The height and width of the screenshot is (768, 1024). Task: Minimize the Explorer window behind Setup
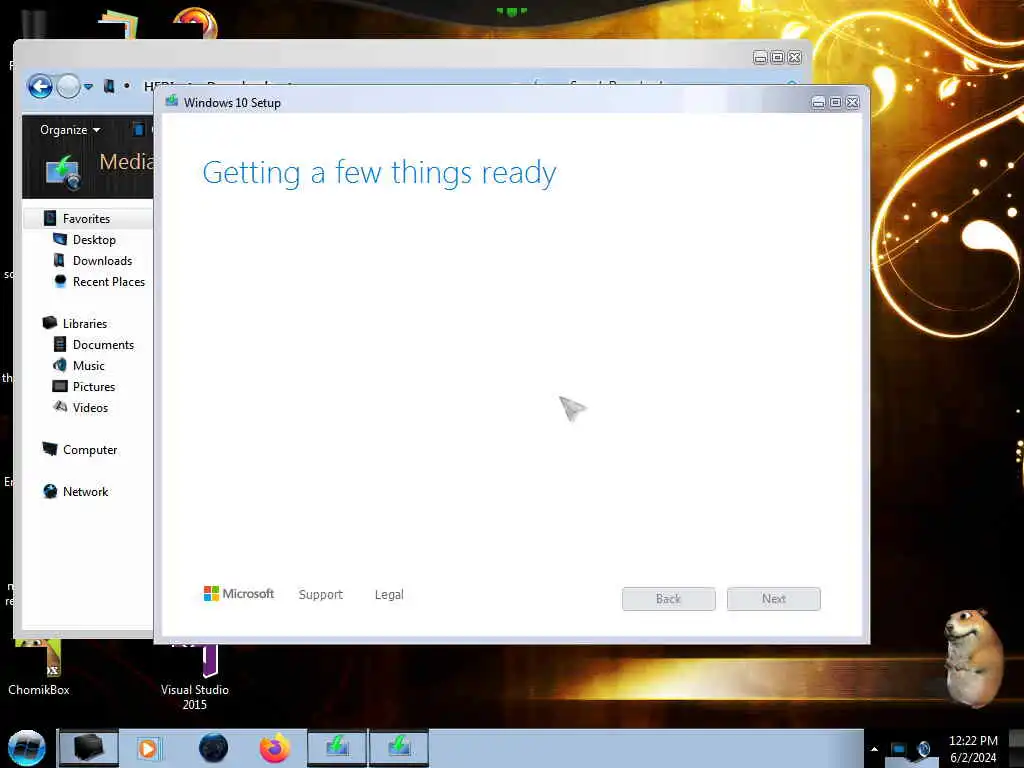click(760, 57)
